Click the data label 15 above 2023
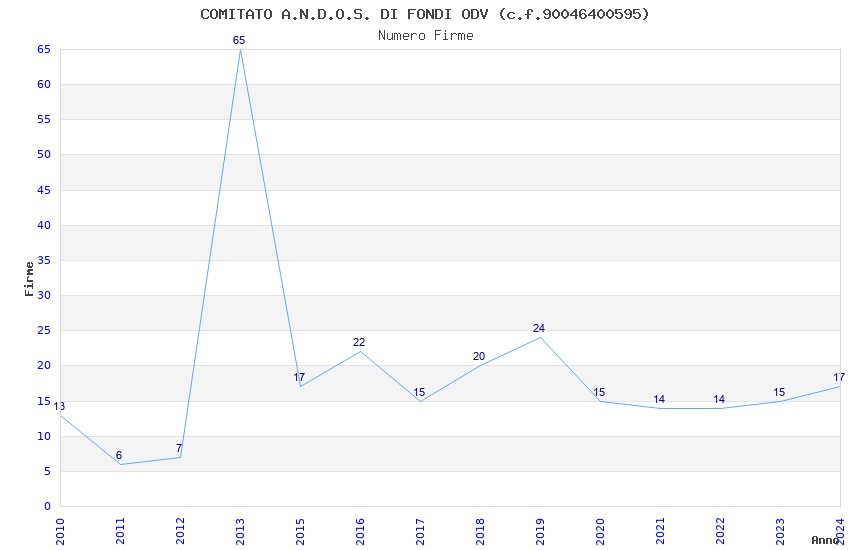This screenshot has width=850, height=550. (779, 392)
